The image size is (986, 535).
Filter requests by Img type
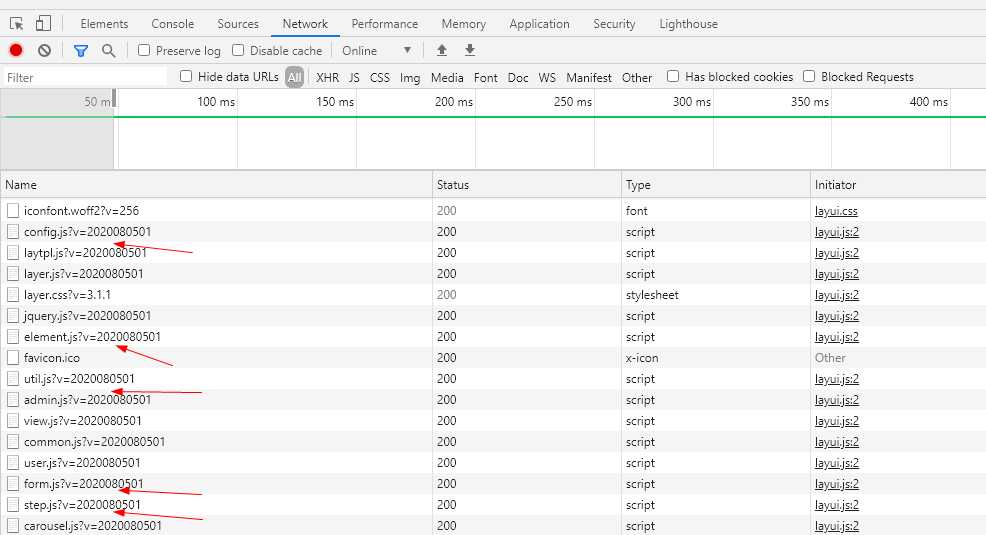point(409,77)
